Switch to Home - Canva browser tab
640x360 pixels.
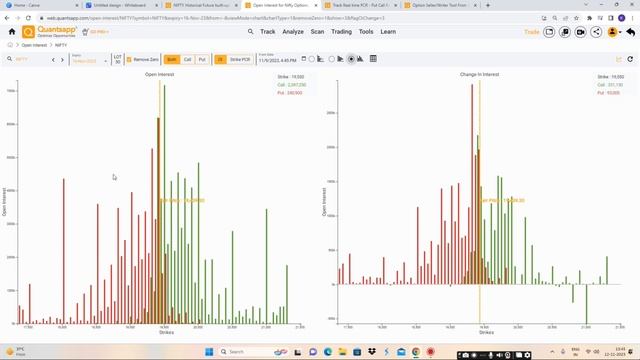(x=41, y=5)
